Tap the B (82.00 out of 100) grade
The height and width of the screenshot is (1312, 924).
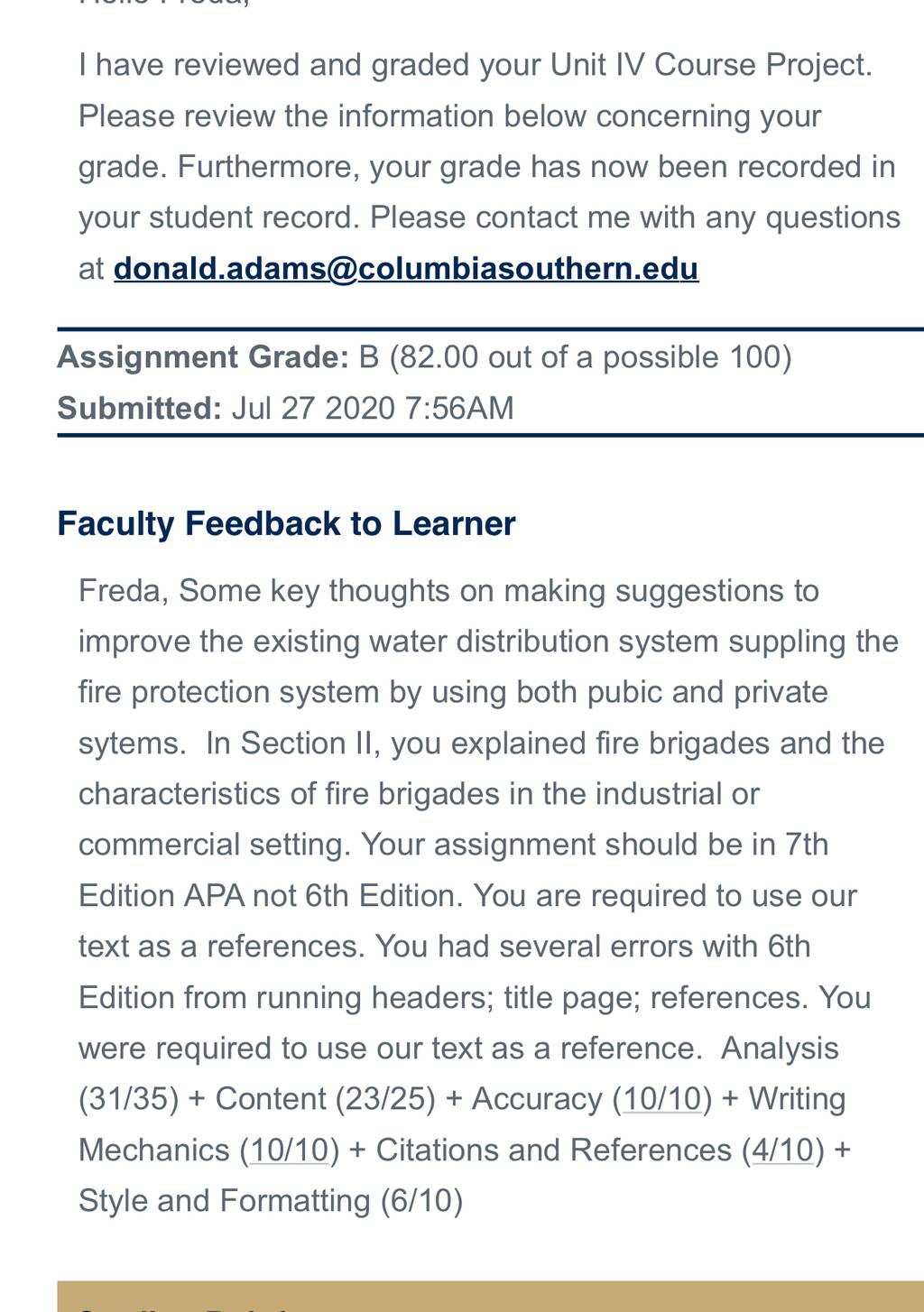pos(575,357)
